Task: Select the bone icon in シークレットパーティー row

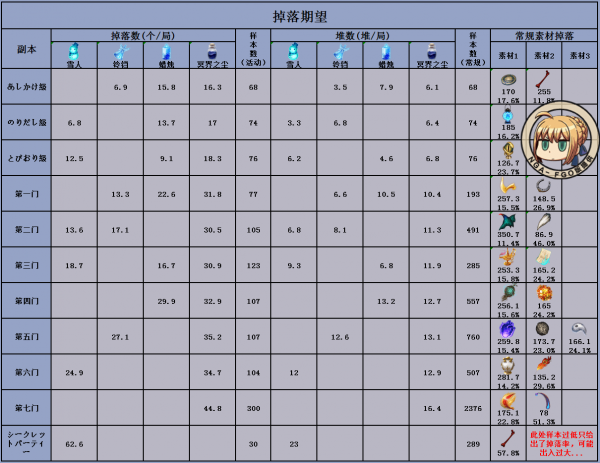Action: point(508,439)
